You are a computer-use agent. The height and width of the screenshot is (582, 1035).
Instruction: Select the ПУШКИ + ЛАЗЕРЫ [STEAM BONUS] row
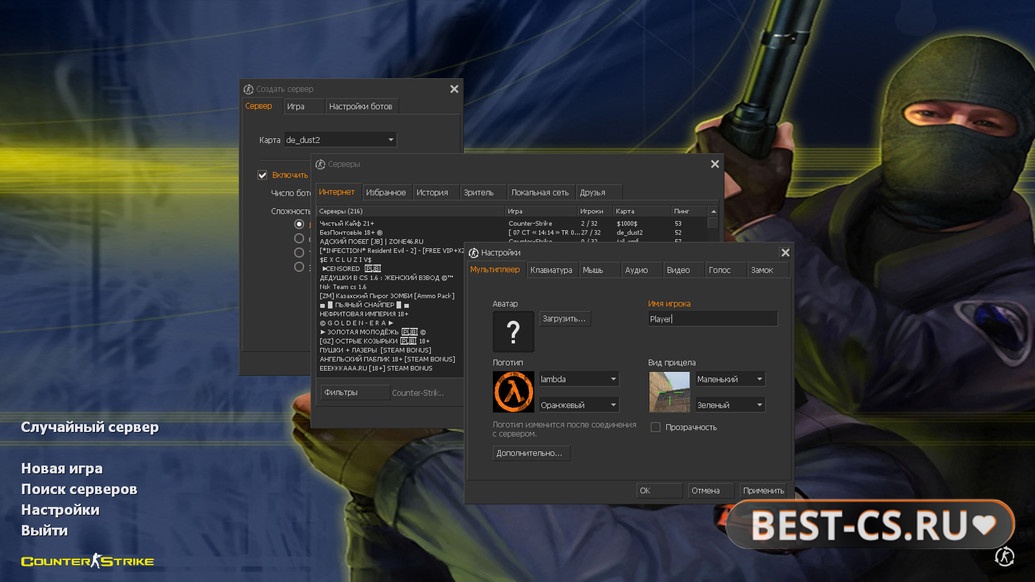[389, 350]
